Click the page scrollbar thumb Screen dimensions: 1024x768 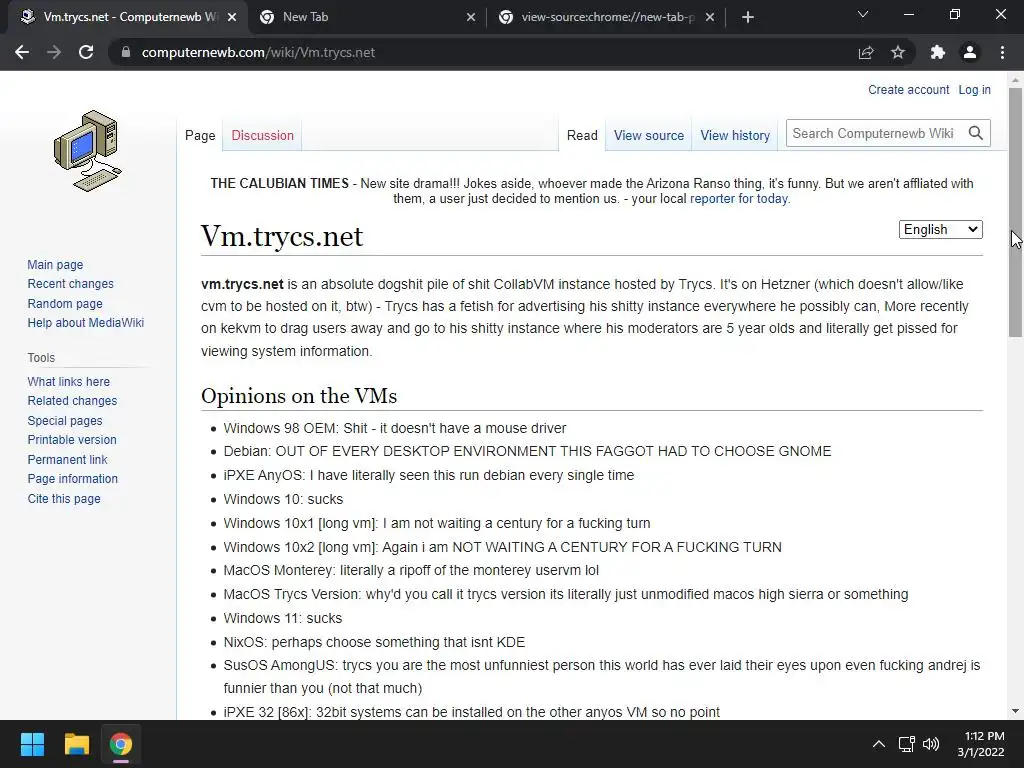(x=1015, y=212)
